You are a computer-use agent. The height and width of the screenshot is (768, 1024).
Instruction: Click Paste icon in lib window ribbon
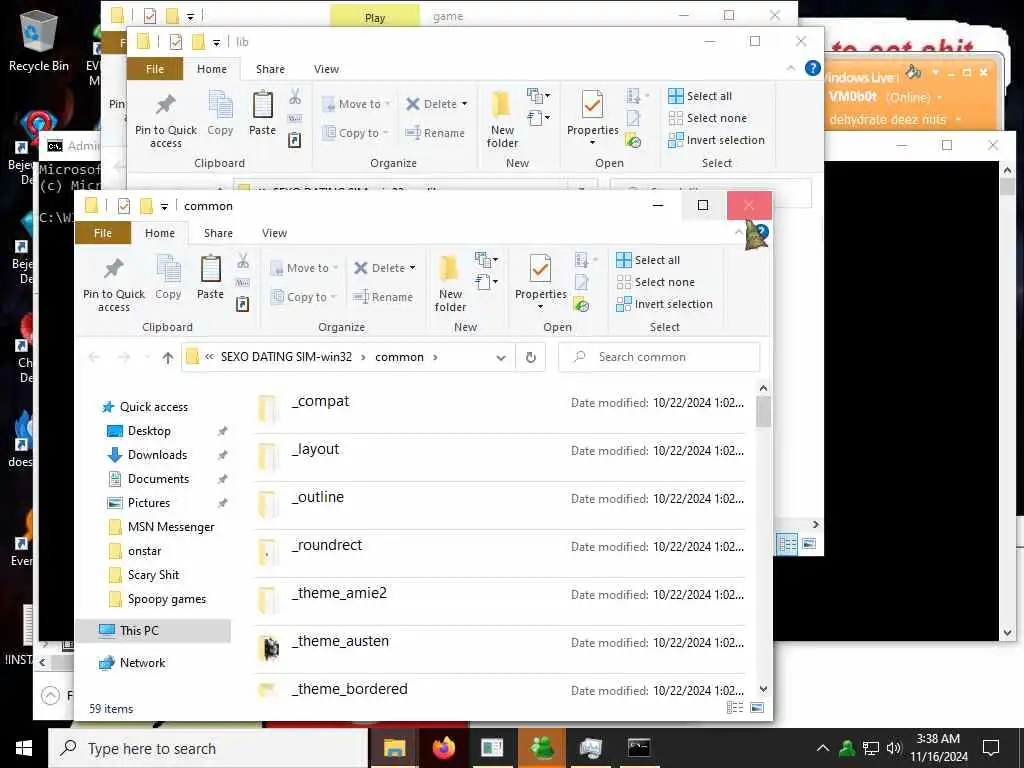[263, 105]
